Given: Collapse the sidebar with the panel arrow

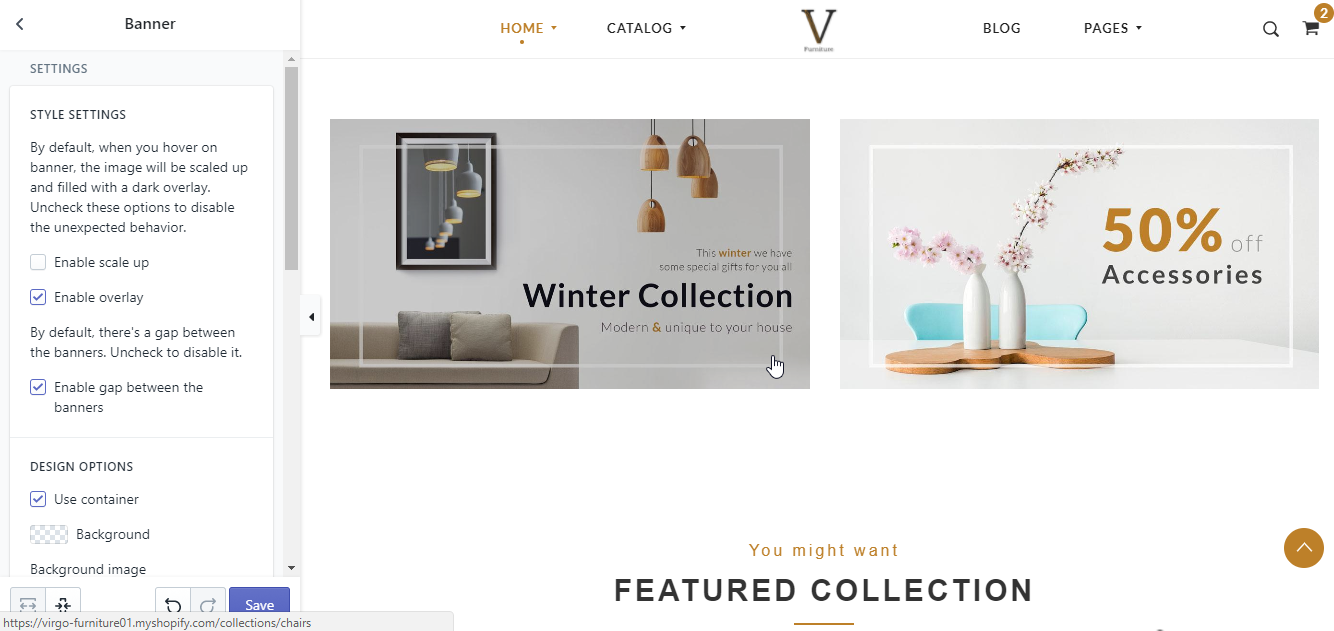Looking at the screenshot, I should (x=311, y=317).
